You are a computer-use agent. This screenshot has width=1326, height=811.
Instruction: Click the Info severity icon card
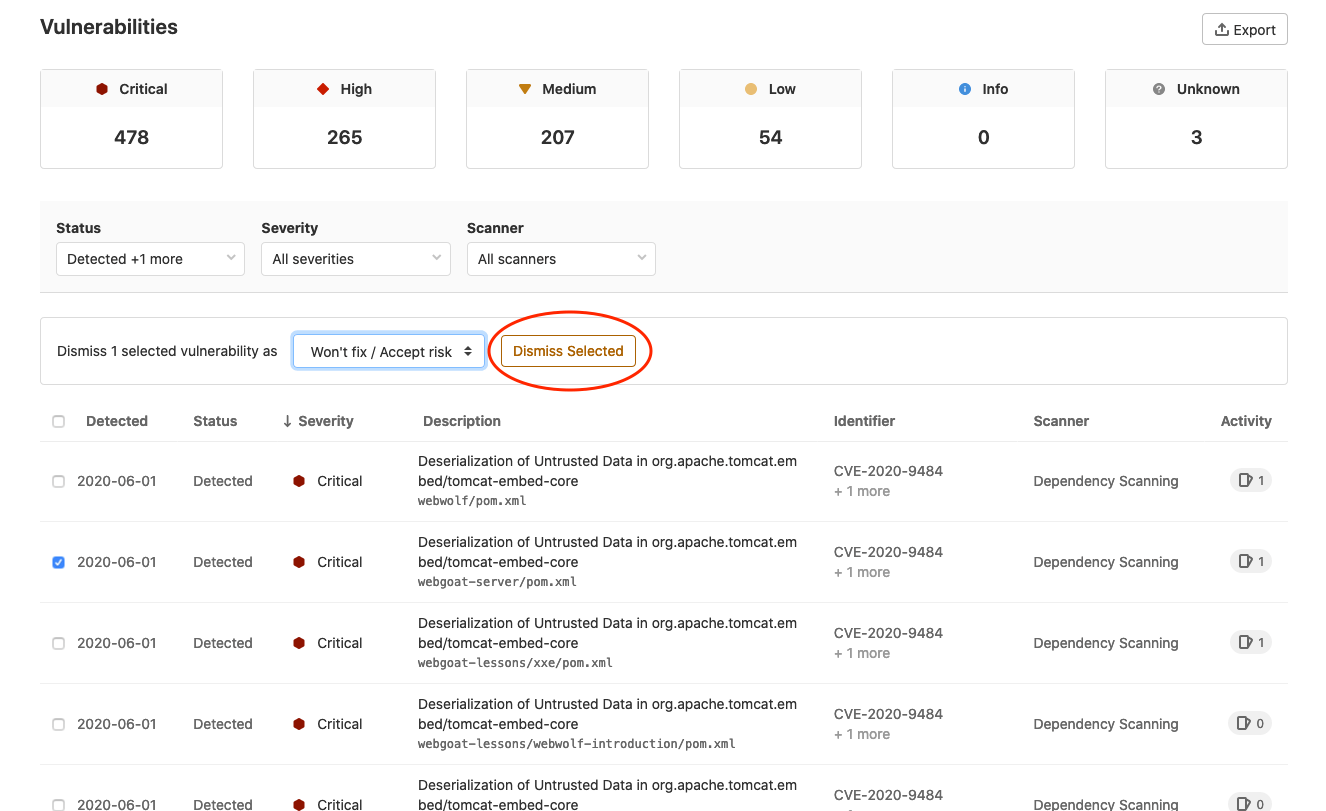tap(983, 118)
